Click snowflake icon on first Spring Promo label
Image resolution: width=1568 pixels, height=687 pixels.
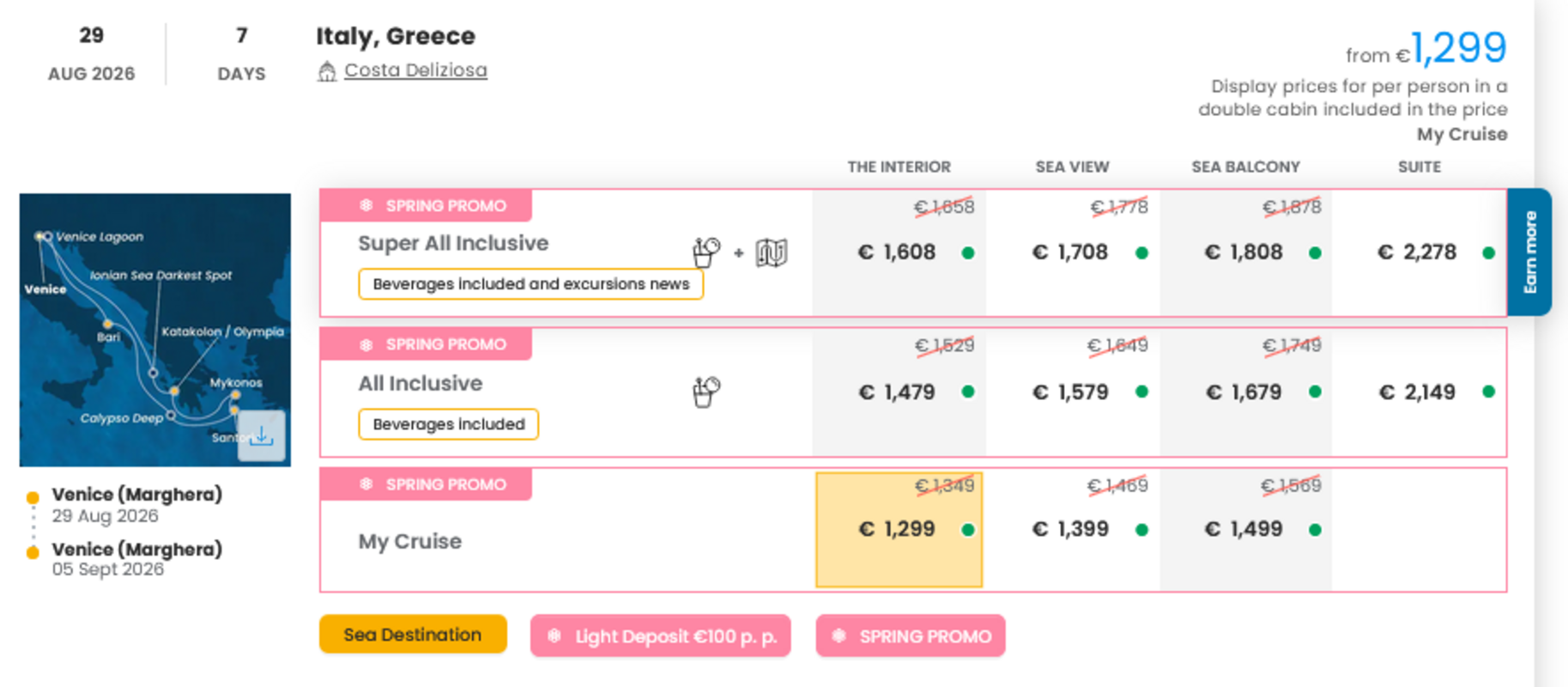[366, 205]
